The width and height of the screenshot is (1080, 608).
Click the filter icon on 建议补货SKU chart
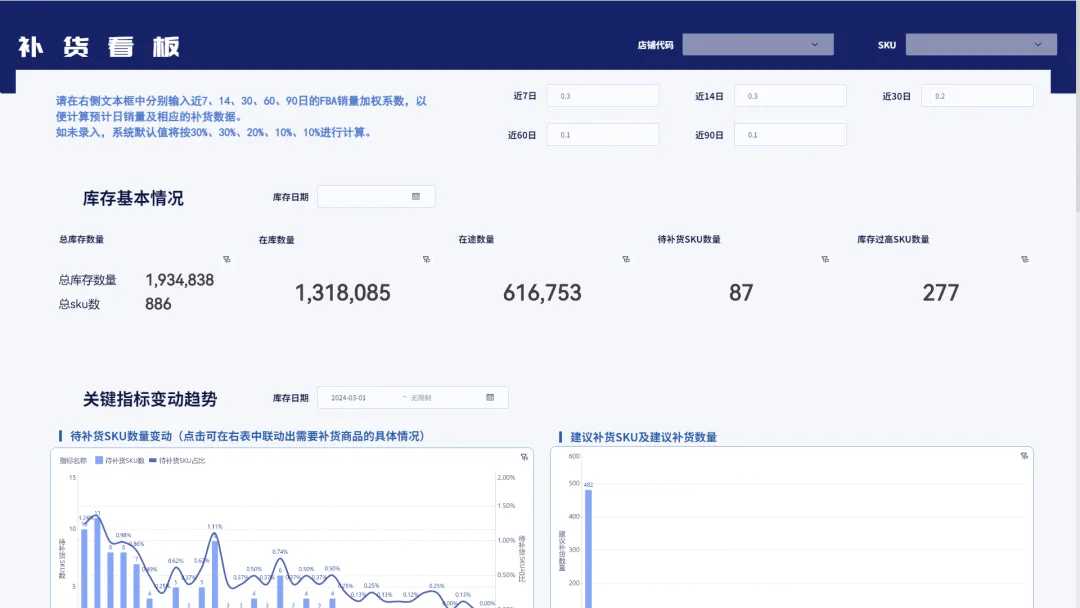[1024, 456]
